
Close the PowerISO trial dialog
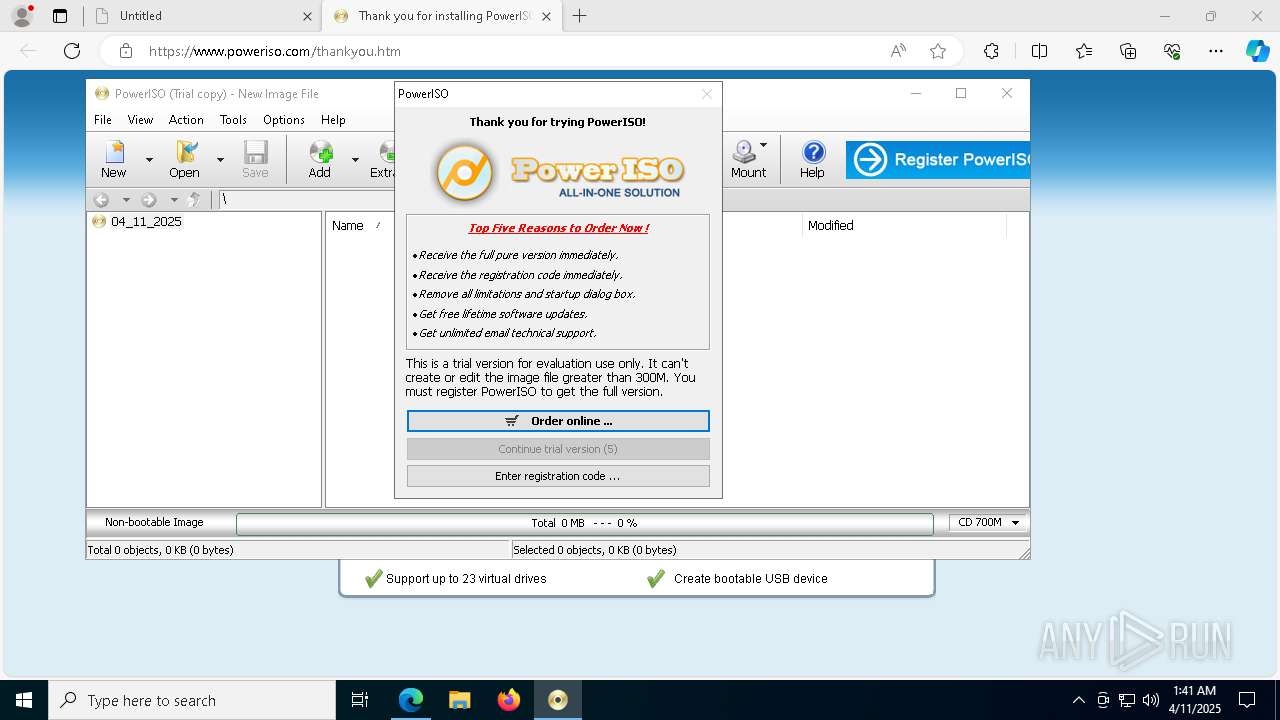(x=707, y=94)
